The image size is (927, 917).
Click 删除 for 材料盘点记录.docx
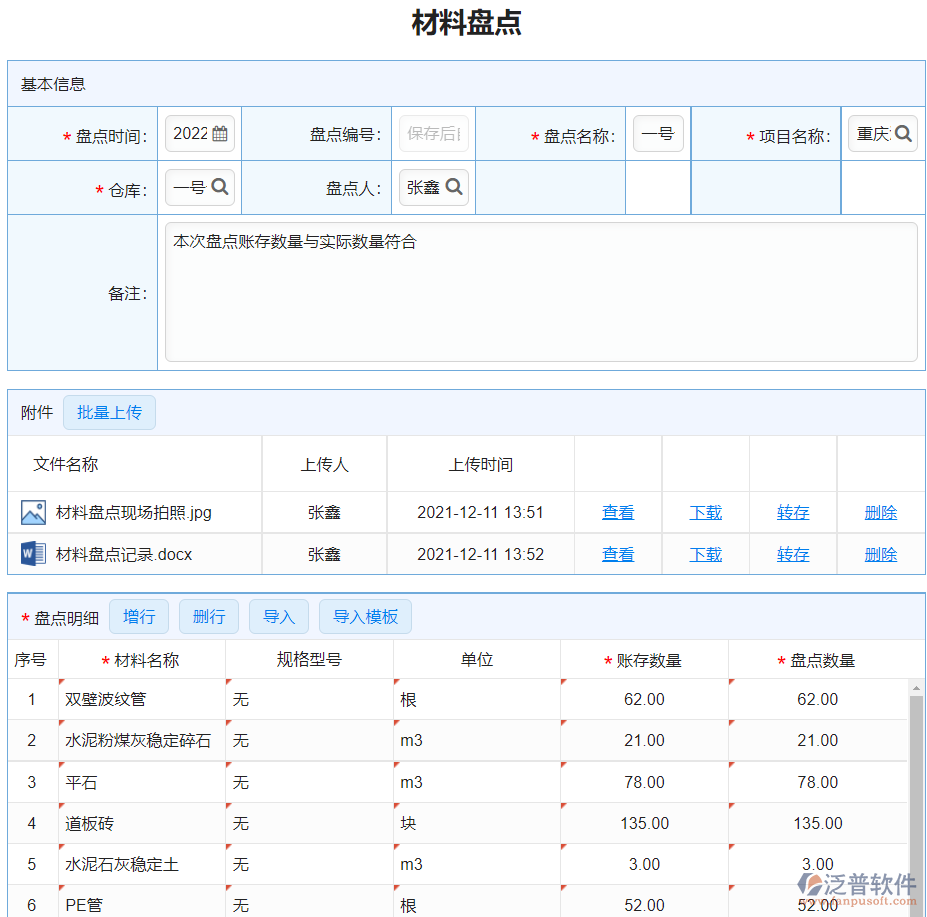coord(881,554)
